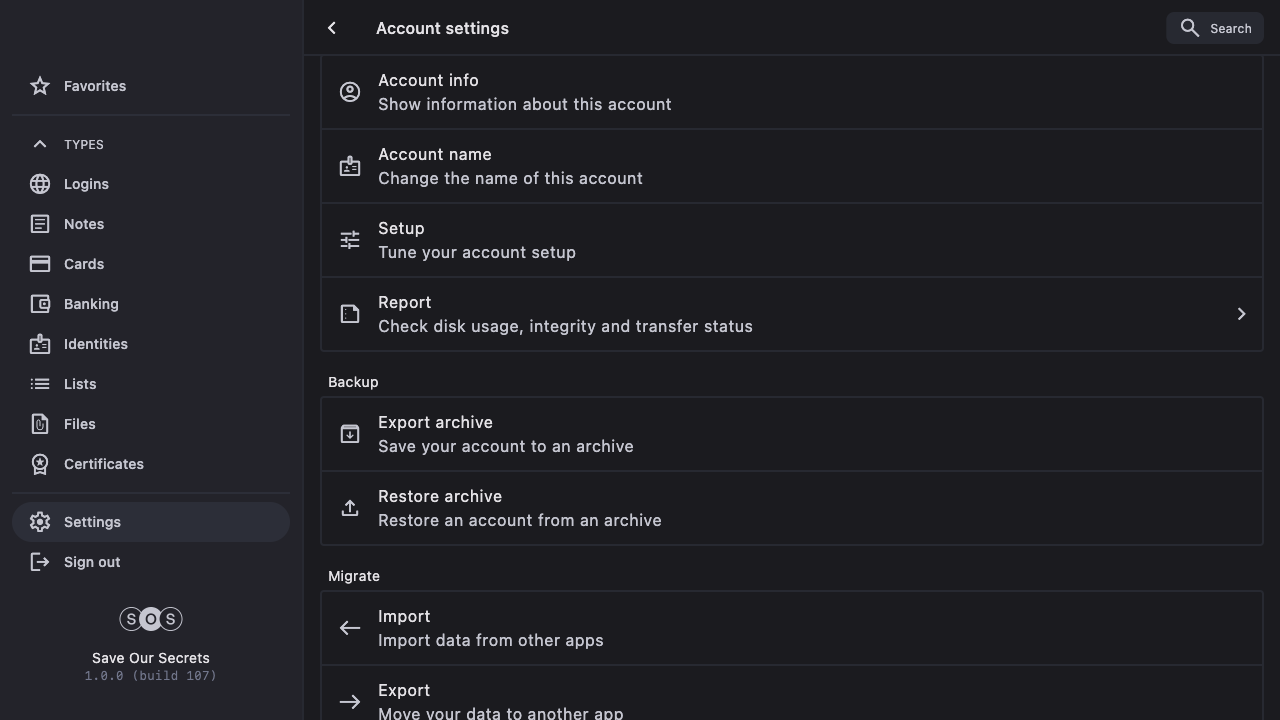
Task: Click Sign out in sidebar
Action: tap(91, 562)
